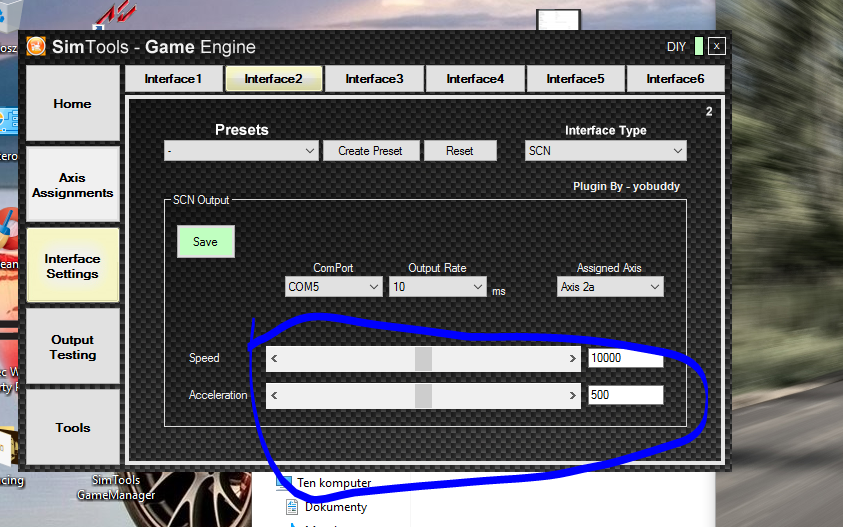Switch to Interface1 tab
Screen dimensions: 843x527
(174, 79)
